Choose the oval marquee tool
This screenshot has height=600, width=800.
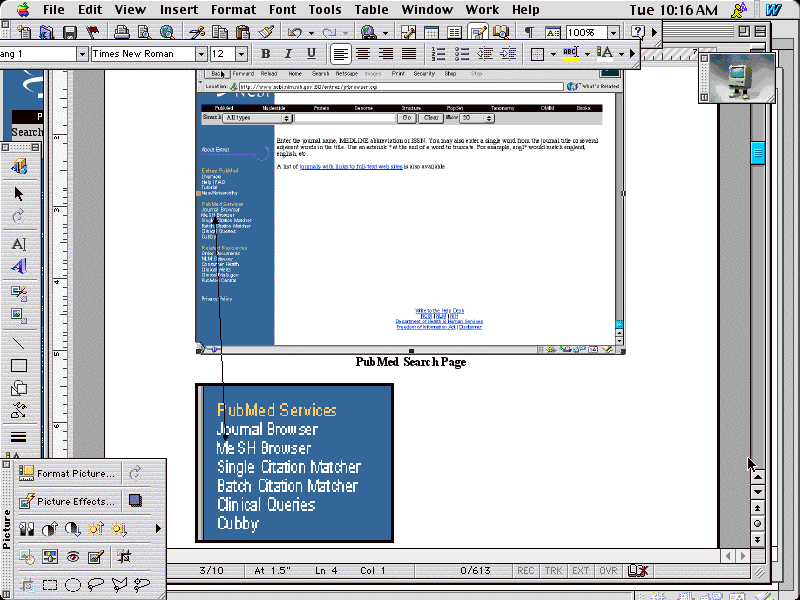(73, 585)
